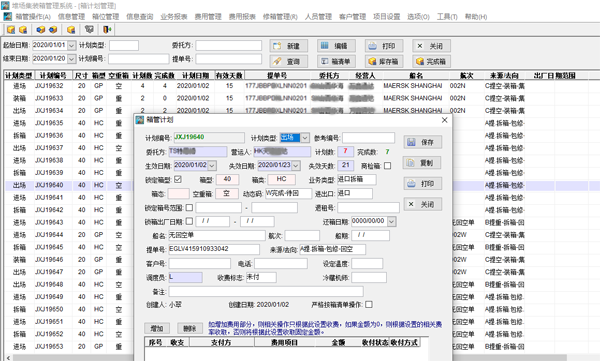Expand the 计划类型 dropdown in the dialog
Viewport: 600px width, 361px height.
tap(305, 137)
